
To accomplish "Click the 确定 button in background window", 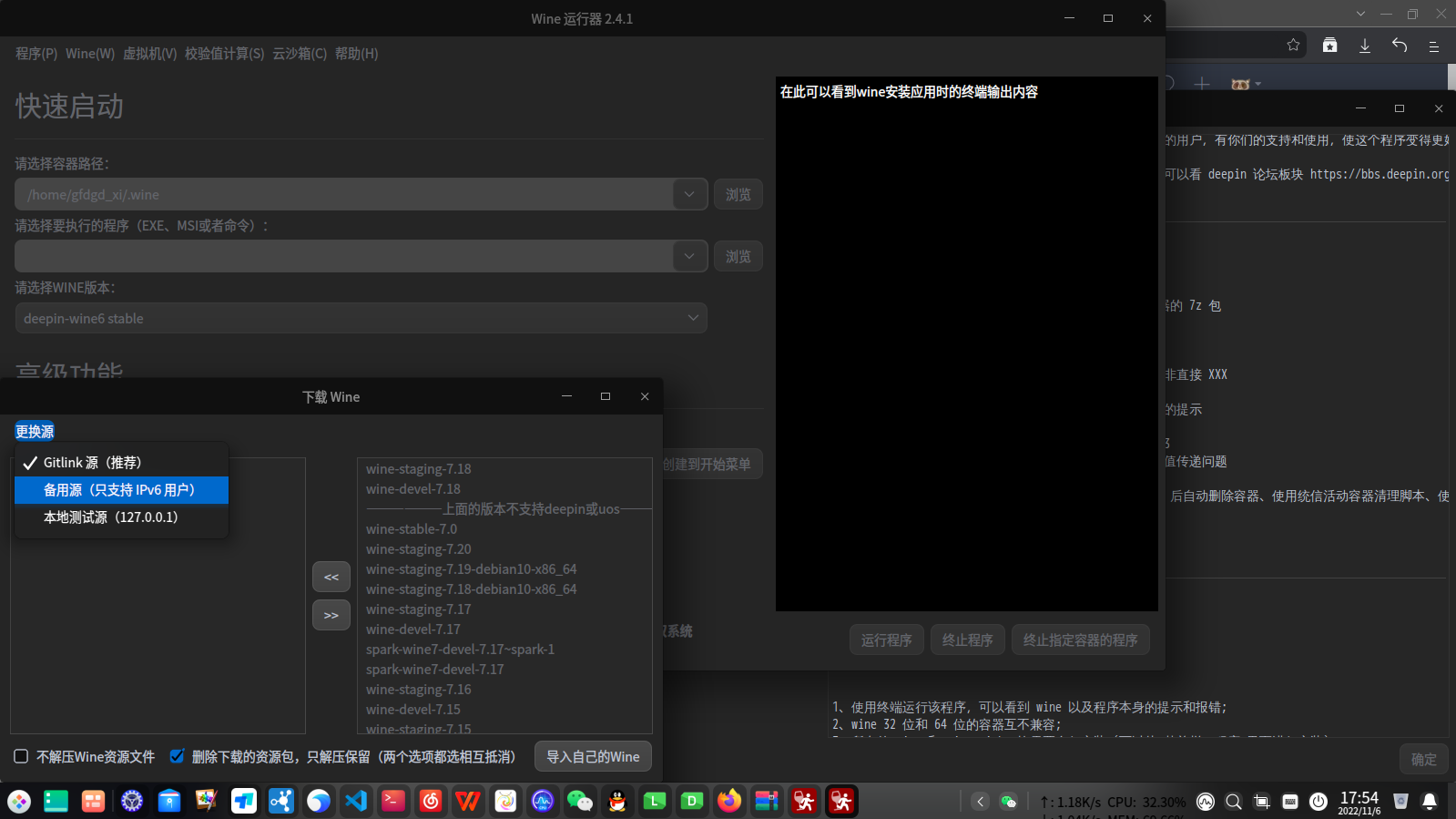I will 1424,759.
